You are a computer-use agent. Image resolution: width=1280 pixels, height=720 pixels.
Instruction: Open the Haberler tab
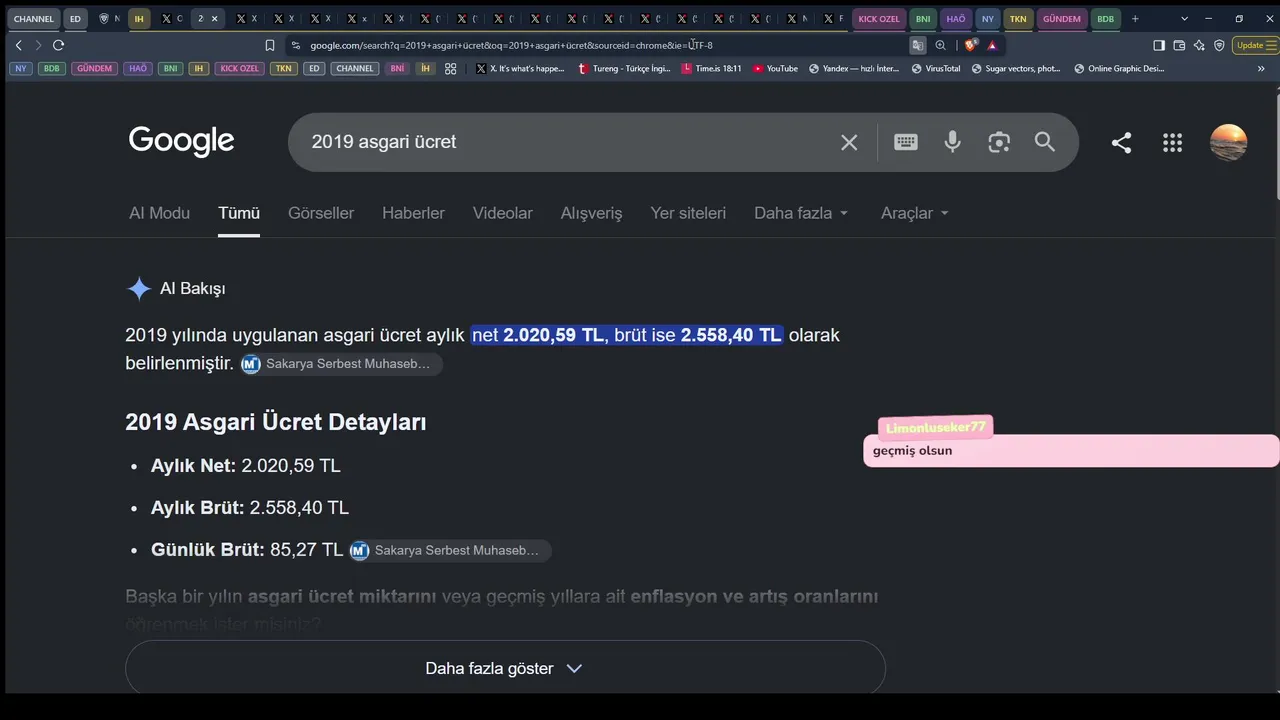(x=413, y=213)
